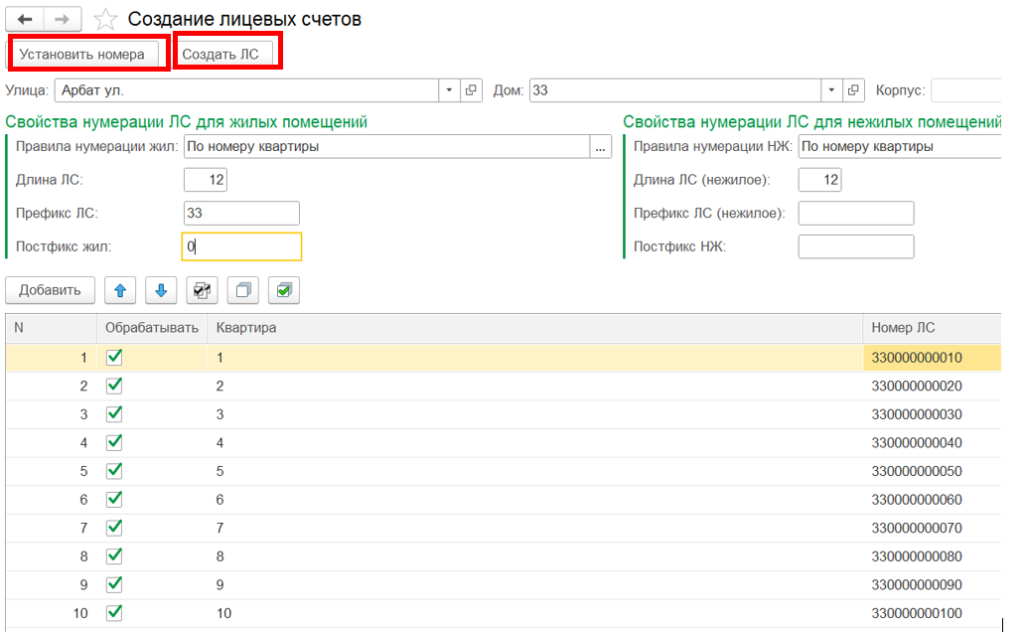The width and height of the screenshot is (1024, 632).
Task: Move row down with blue arrow
Action: [161, 290]
